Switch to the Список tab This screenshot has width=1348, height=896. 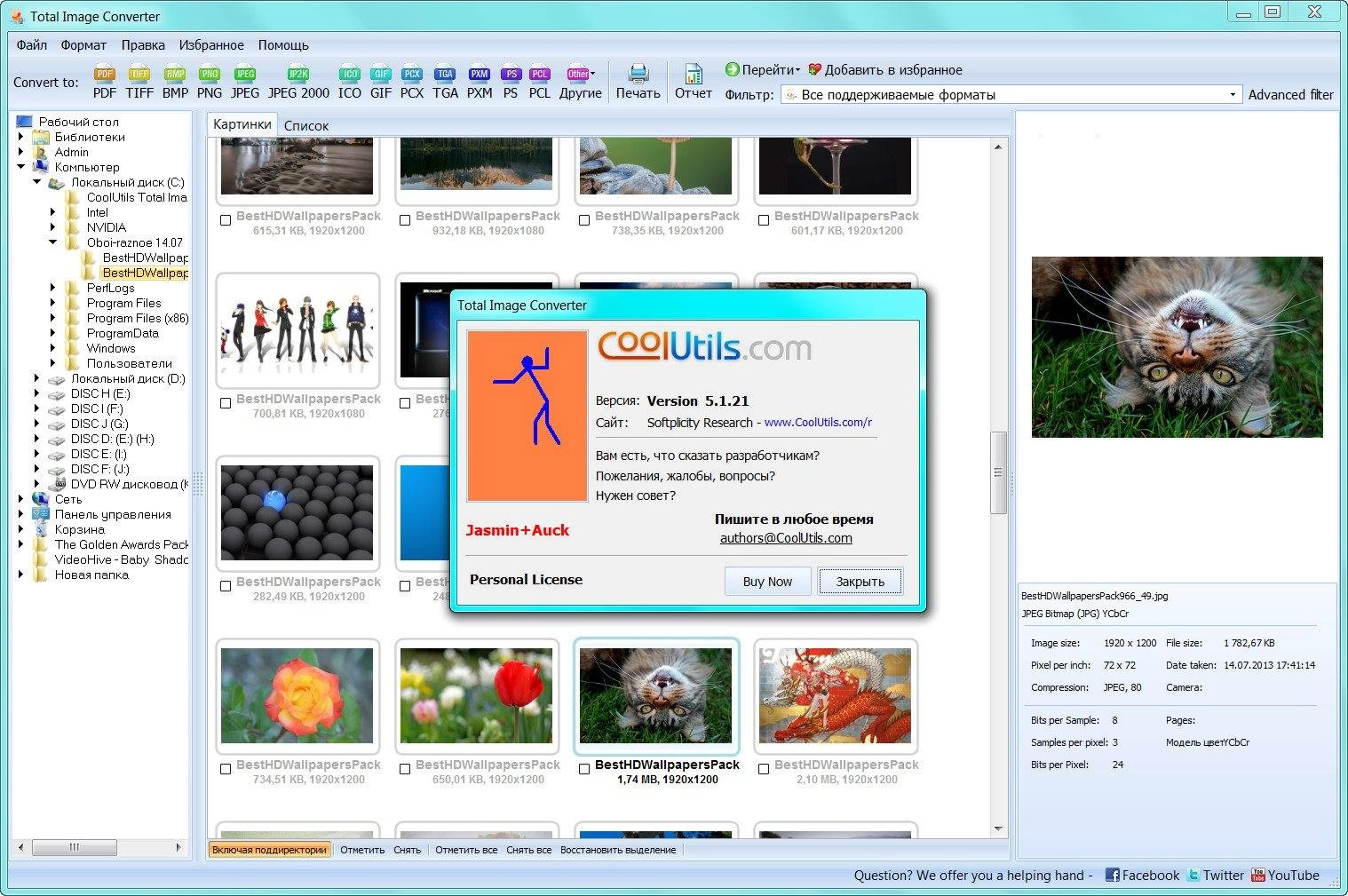306,126
